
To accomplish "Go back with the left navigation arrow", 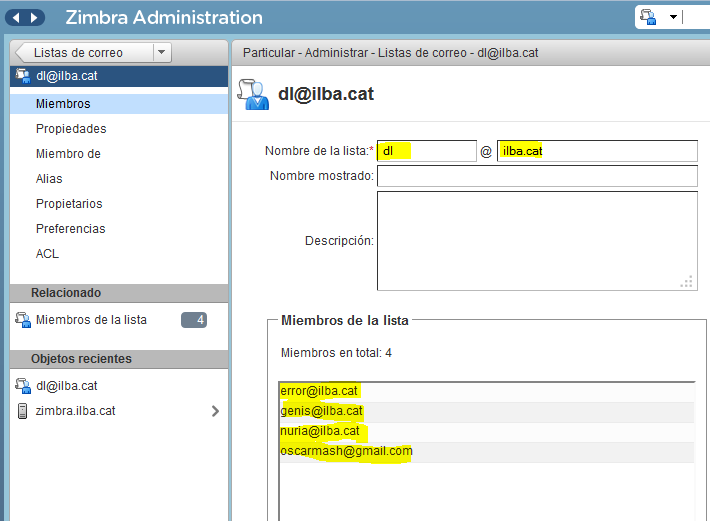I will pyautogui.click(x=16, y=18).
